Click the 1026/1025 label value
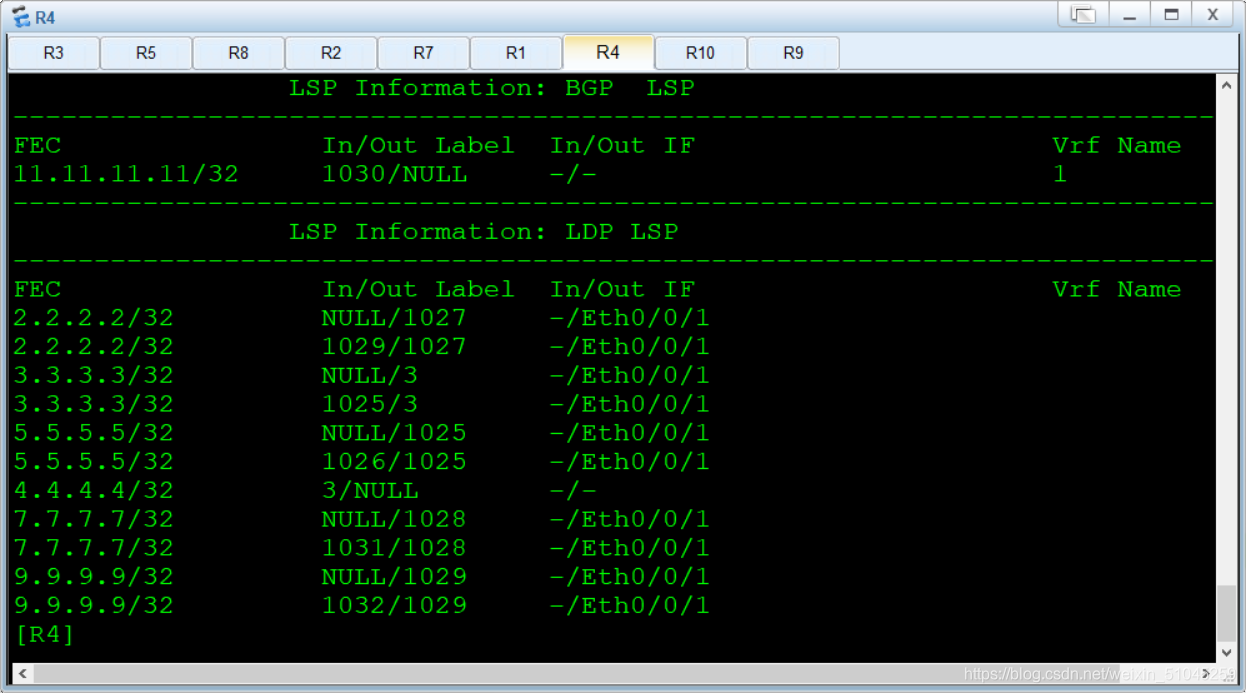 (x=394, y=462)
